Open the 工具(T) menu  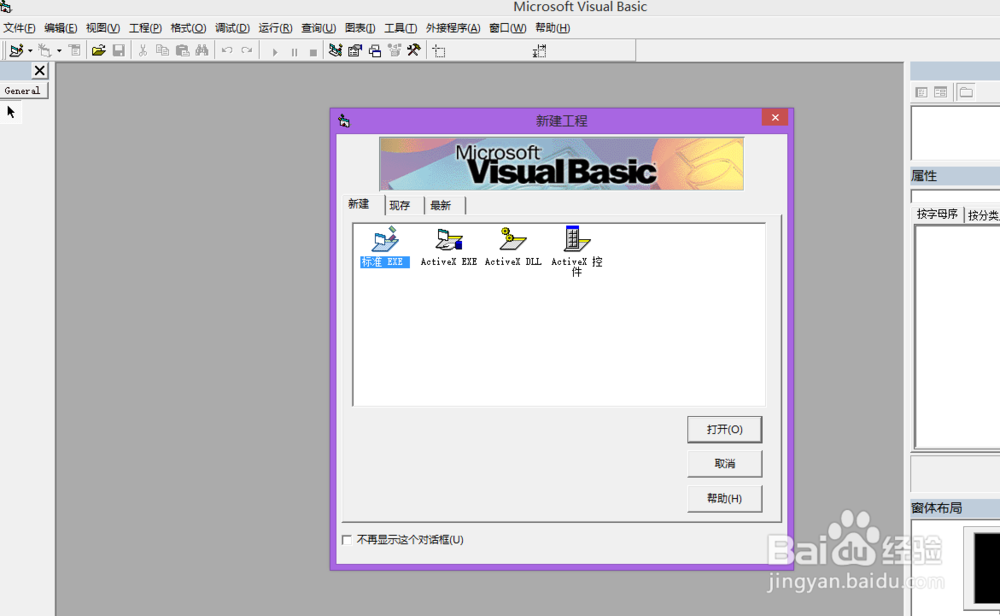[x=401, y=28]
